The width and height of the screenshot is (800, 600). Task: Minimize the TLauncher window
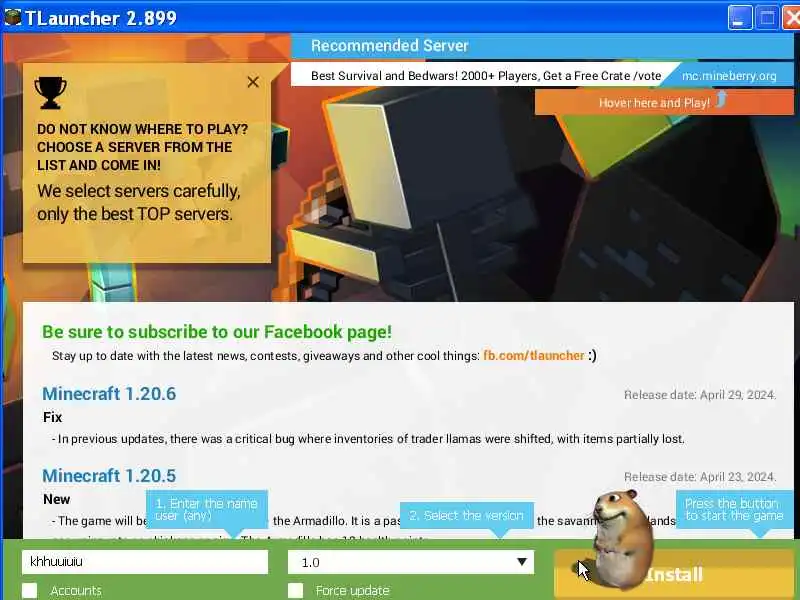click(x=740, y=18)
